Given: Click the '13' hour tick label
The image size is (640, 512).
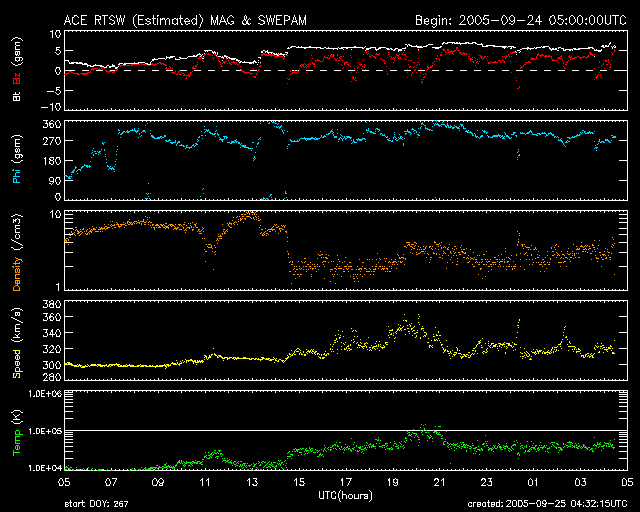Looking at the screenshot, I should pos(252,482).
